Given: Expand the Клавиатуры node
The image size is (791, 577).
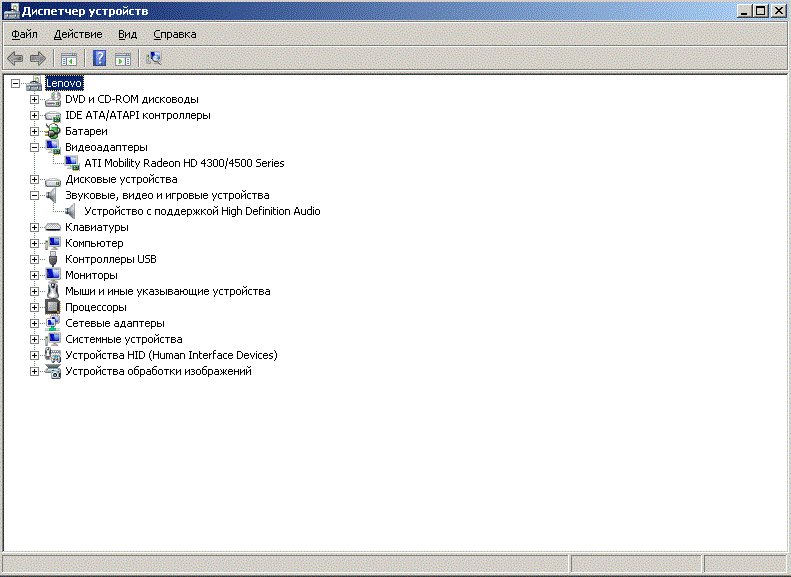Looking at the screenshot, I should click(34, 227).
